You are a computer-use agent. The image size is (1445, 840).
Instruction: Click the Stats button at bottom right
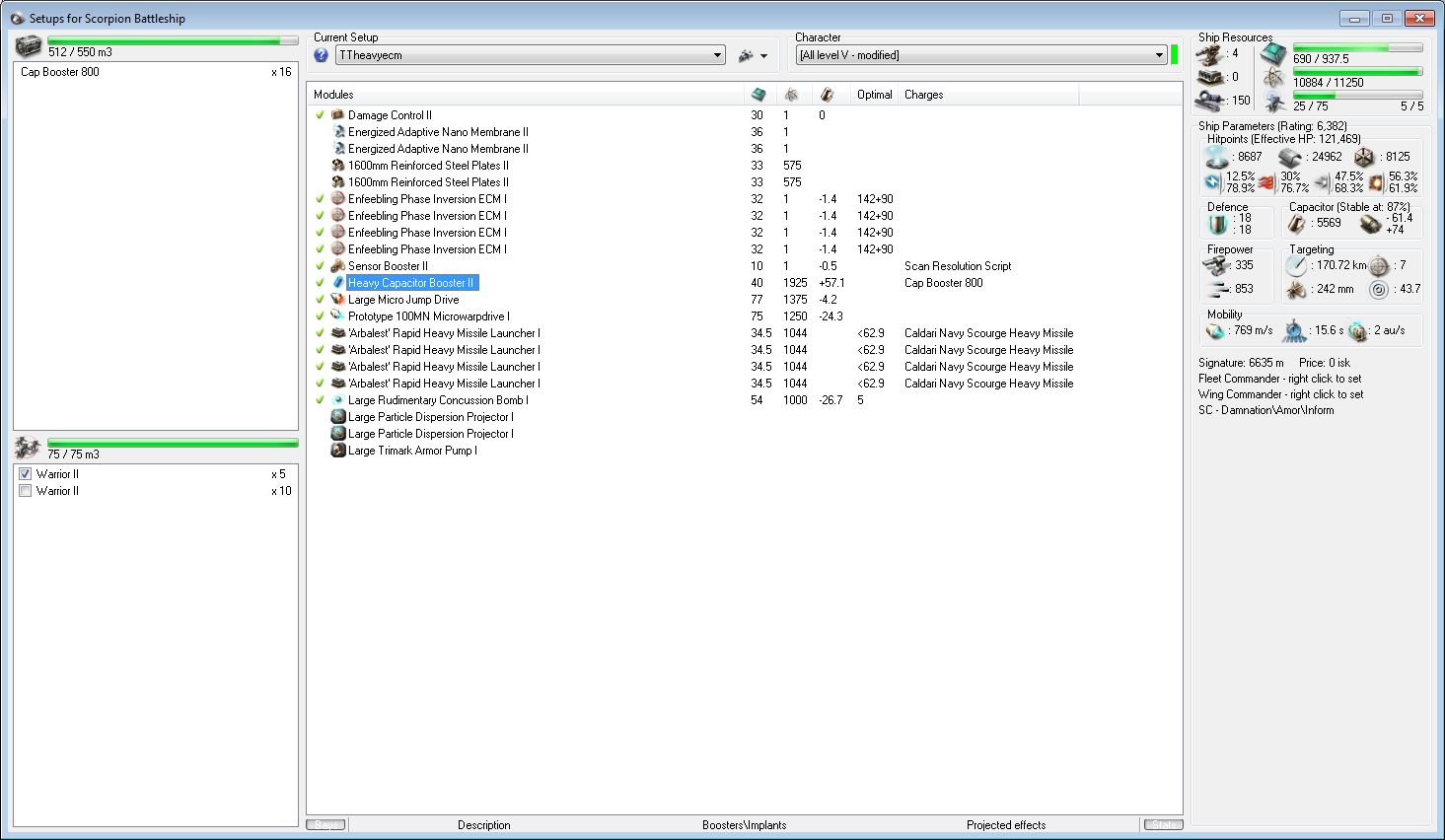click(1163, 825)
